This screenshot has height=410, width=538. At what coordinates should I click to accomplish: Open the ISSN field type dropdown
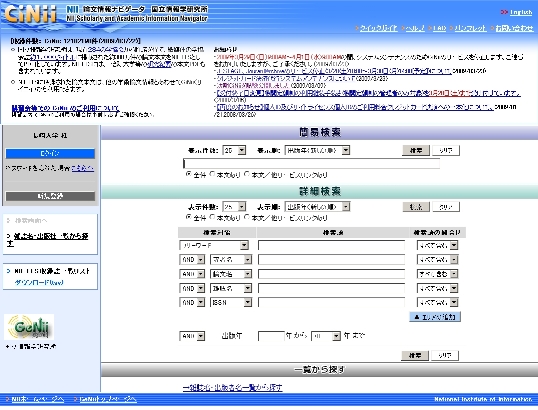[231, 302]
